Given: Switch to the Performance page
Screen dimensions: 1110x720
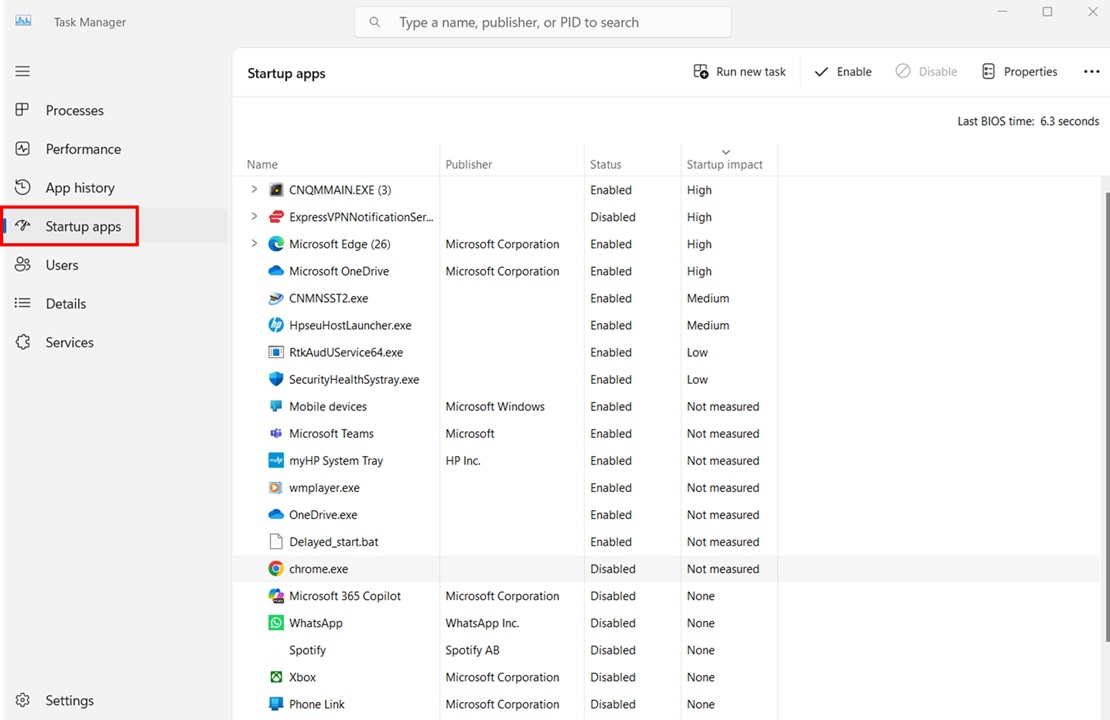Looking at the screenshot, I should pyautogui.click(x=83, y=149).
